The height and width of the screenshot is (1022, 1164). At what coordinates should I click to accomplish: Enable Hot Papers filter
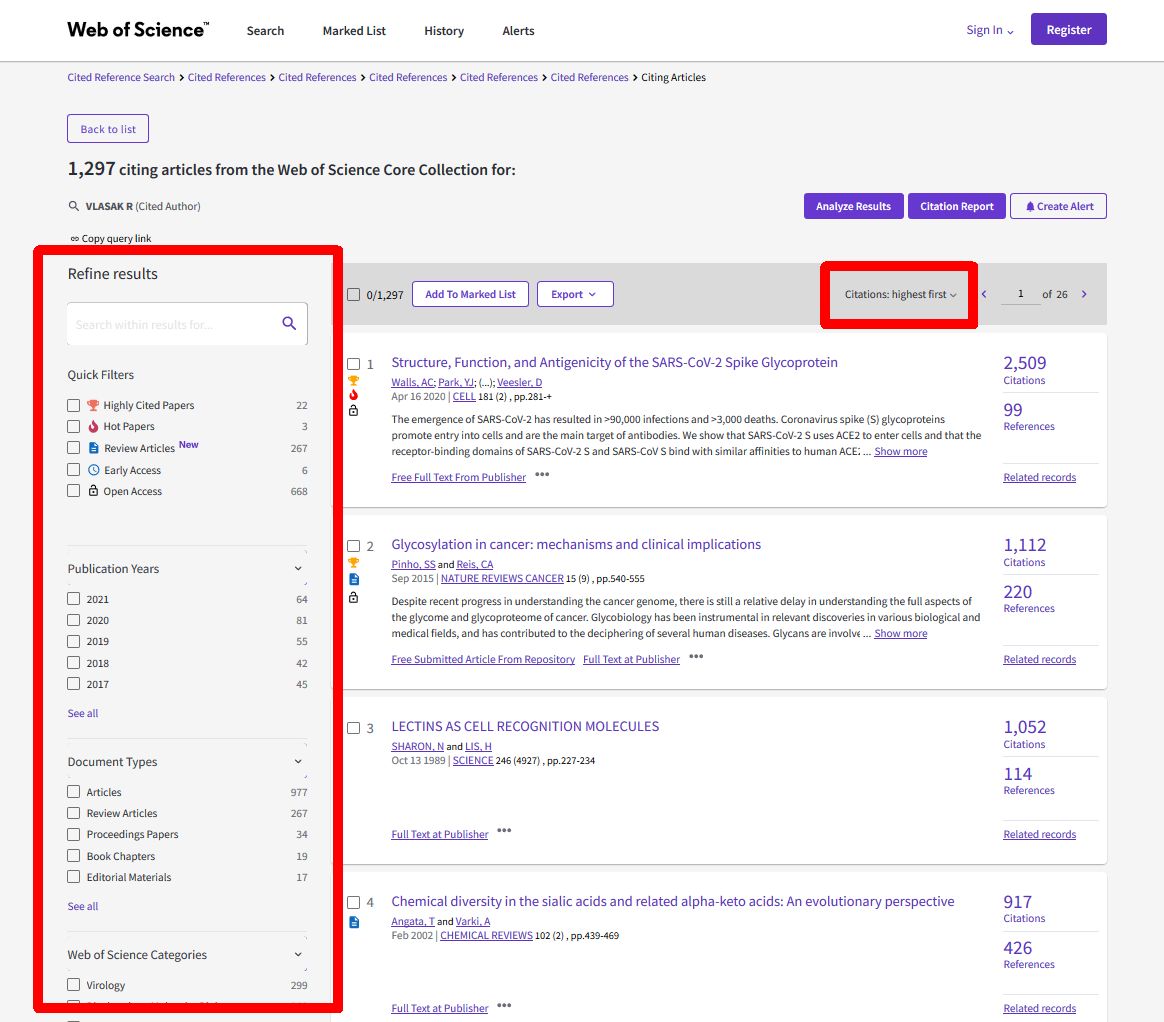point(73,426)
